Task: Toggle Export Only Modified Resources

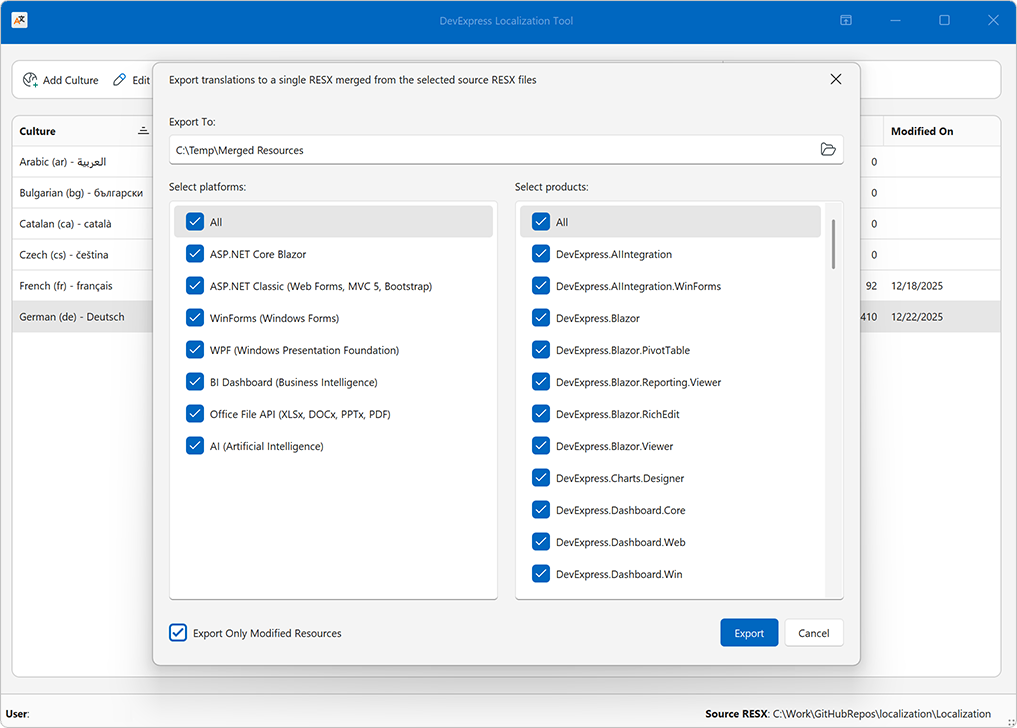Action: point(178,632)
